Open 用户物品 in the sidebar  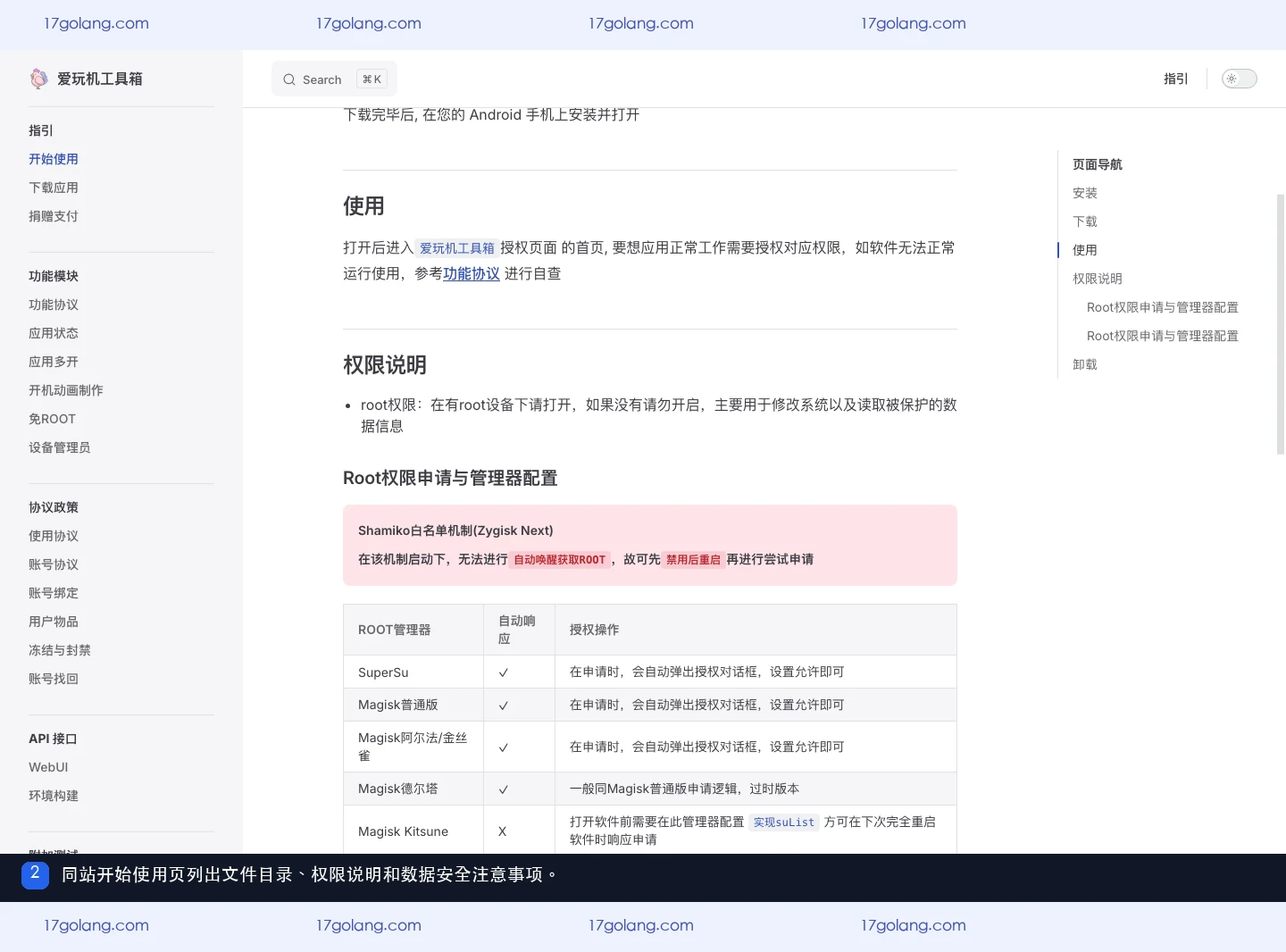pos(54,622)
